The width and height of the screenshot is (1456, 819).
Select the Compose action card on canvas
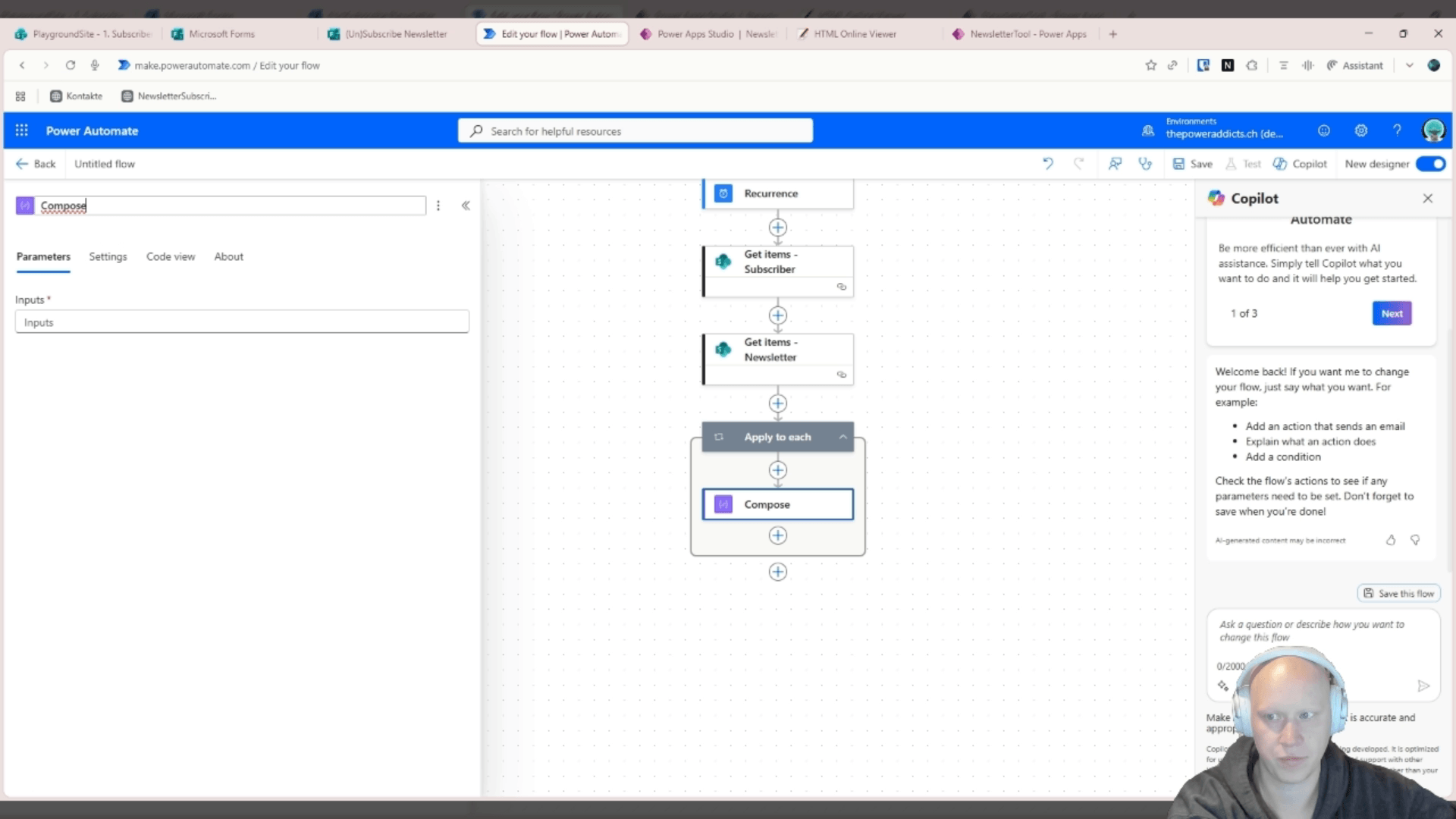tap(777, 504)
